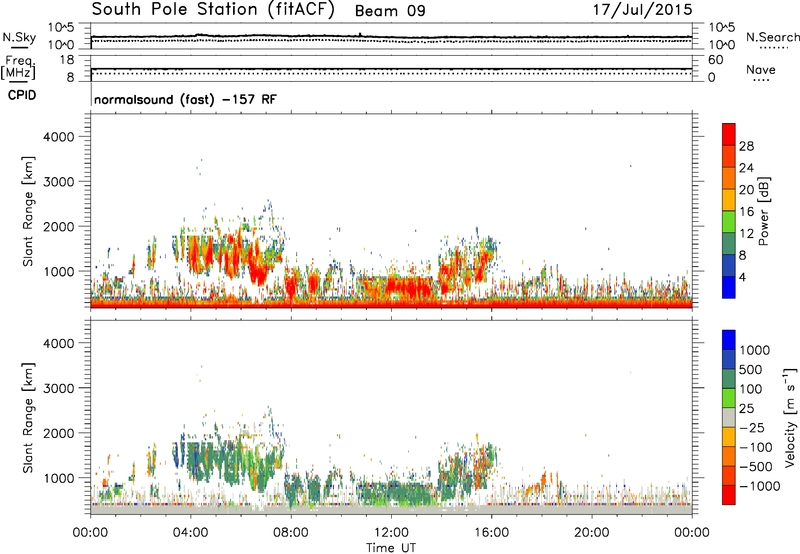
Task: Click the 'Freq. [MHz]' axis label
Action: [x=18, y=68]
